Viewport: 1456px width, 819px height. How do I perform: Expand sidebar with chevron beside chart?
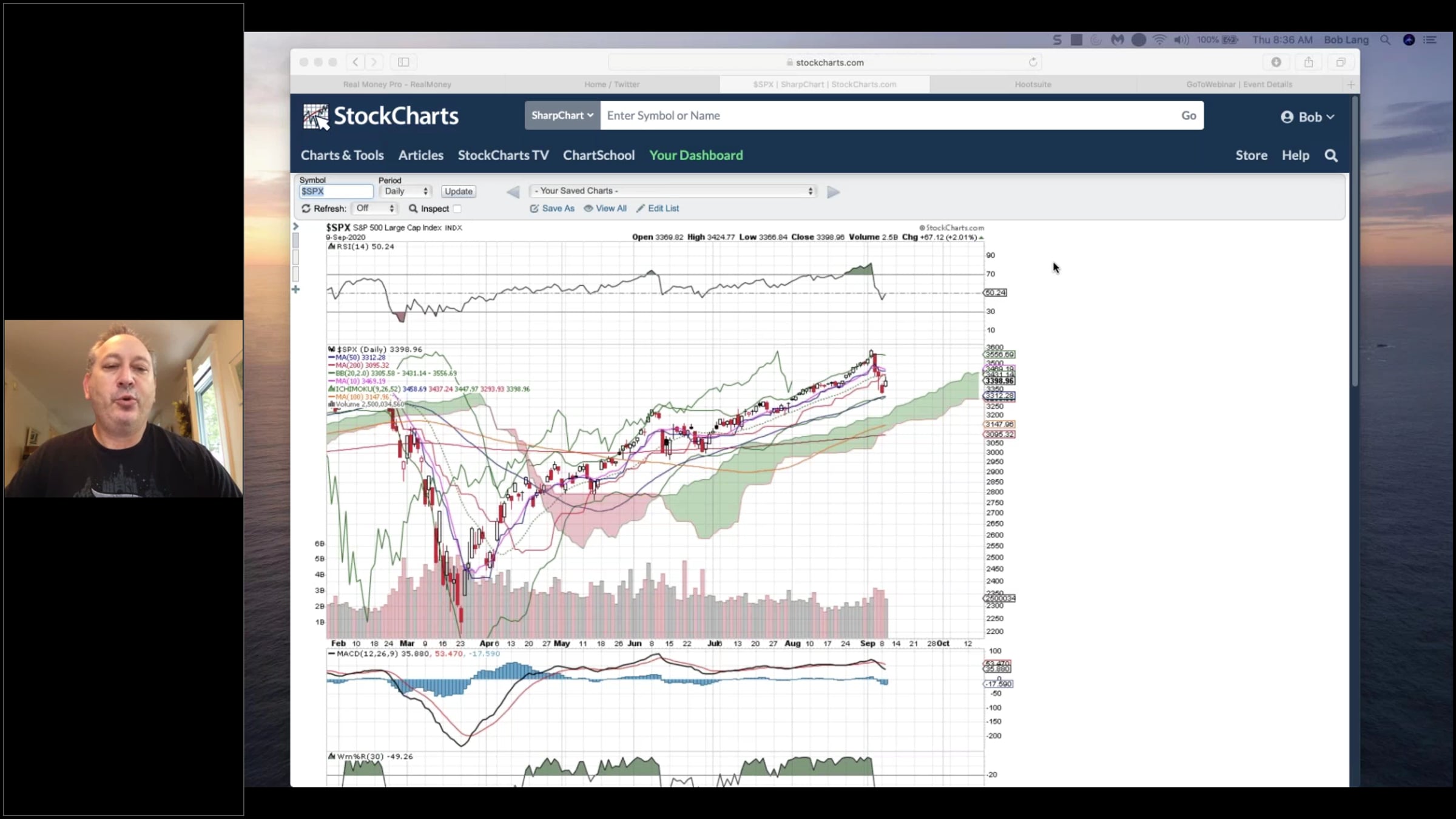[x=296, y=226]
